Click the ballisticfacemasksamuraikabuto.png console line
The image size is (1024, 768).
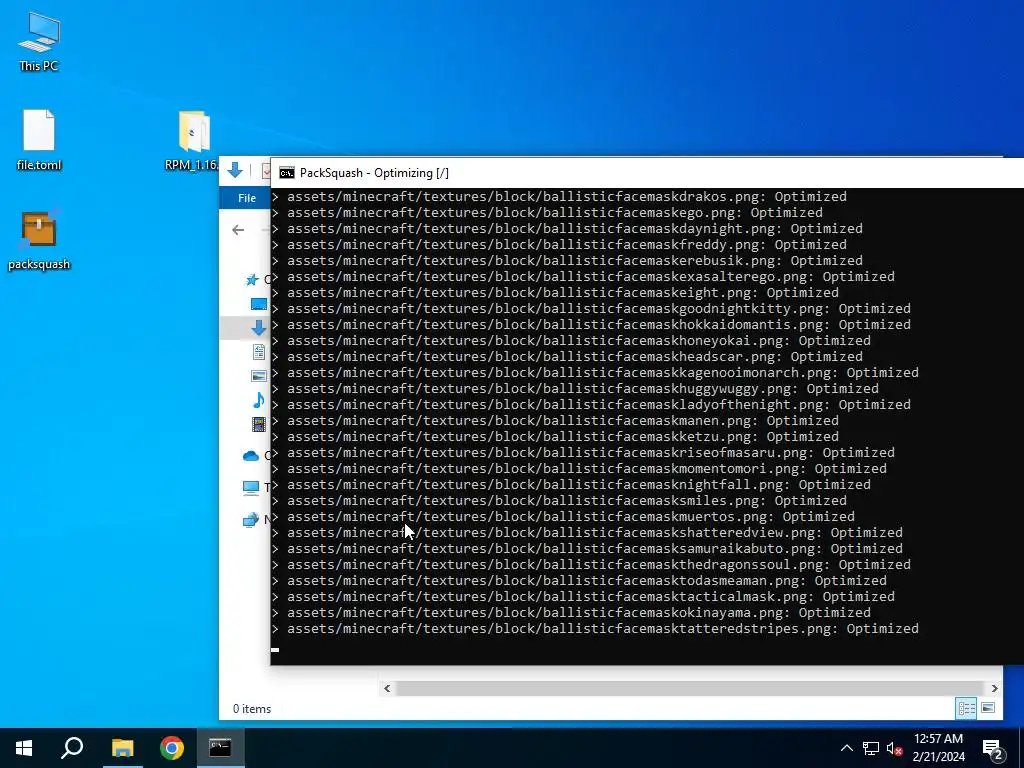(588, 549)
